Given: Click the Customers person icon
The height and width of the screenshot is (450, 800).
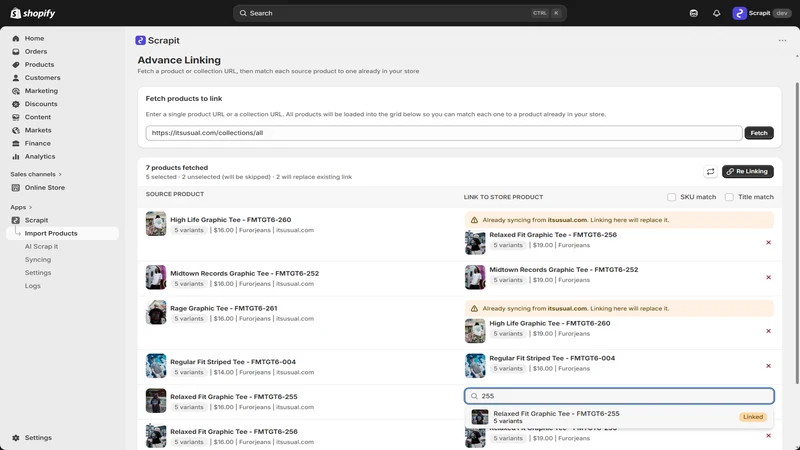Looking at the screenshot, I should [x=16, y=78].
